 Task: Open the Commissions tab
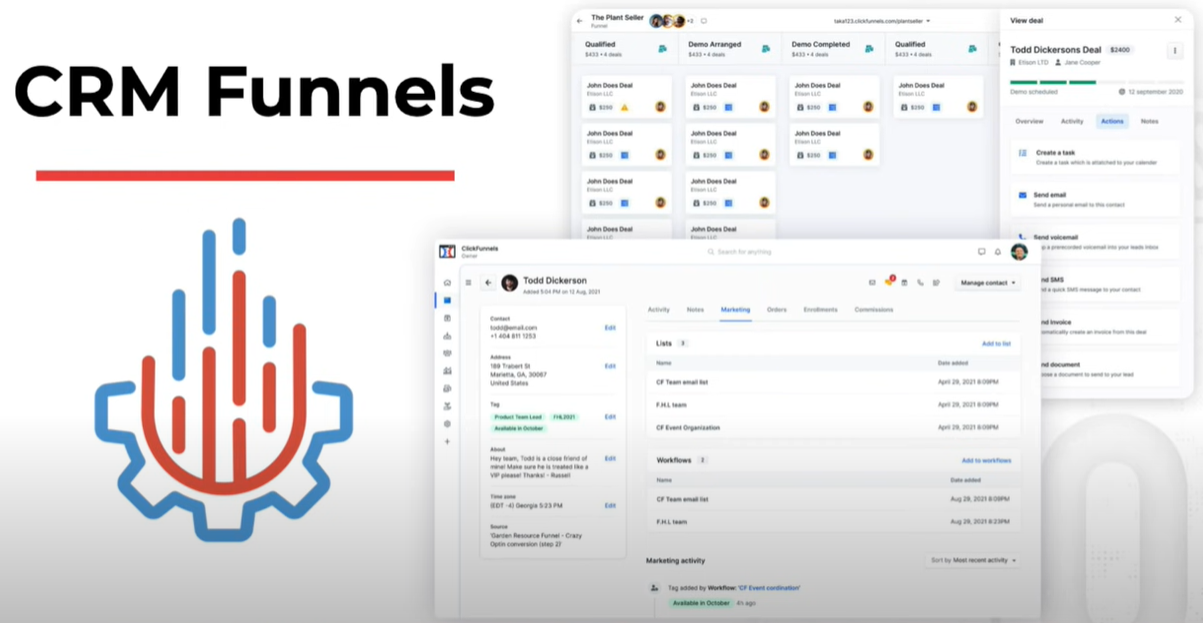point(874,310)
